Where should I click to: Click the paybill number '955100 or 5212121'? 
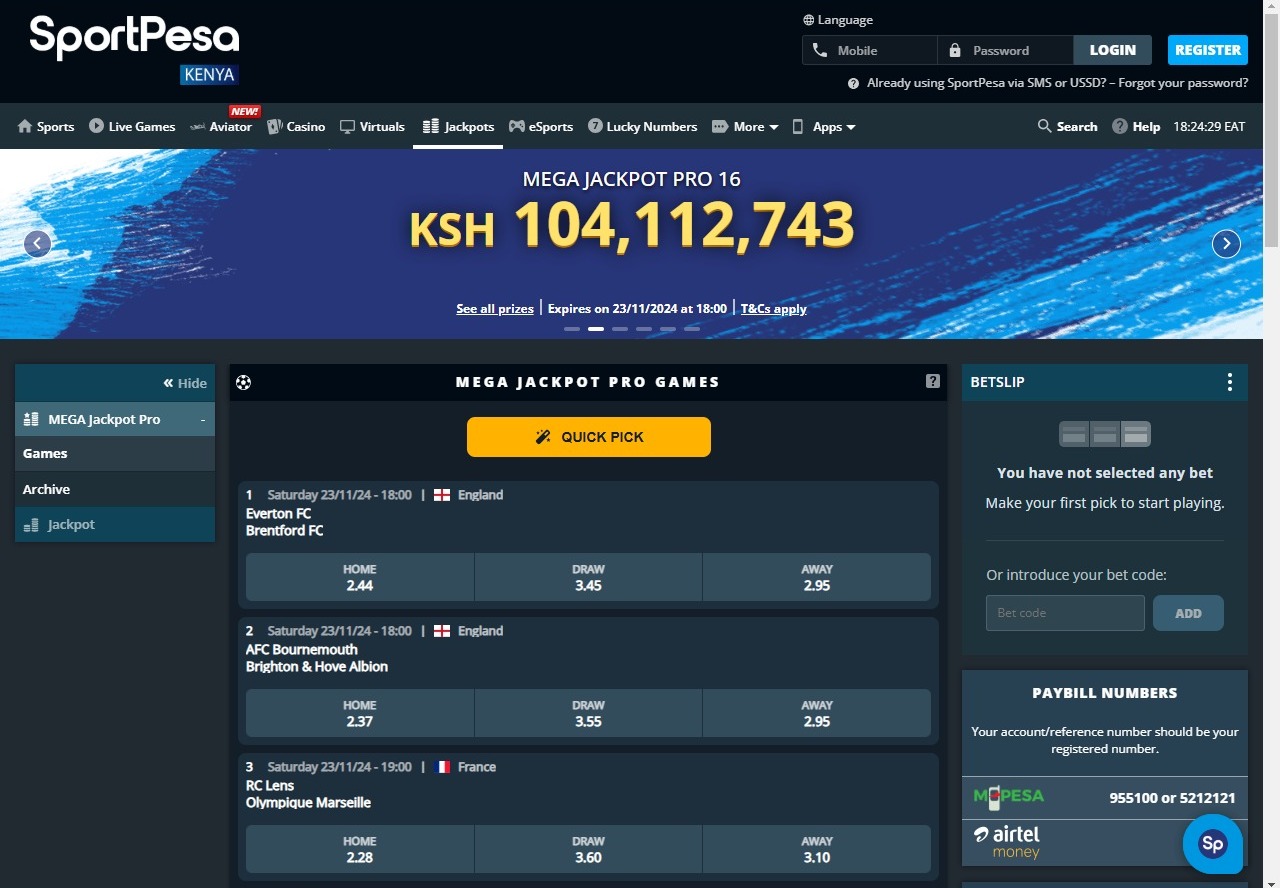(x=1172, y=798)
